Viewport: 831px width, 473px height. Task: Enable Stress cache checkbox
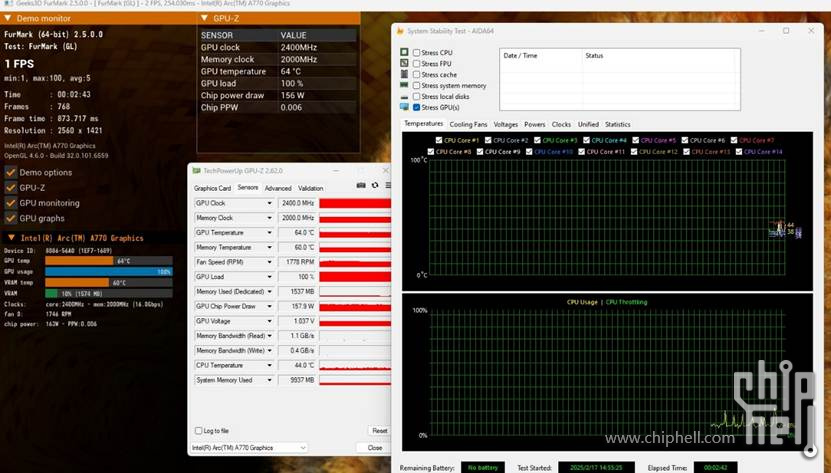pyautogui.click(x=417, y=75)
